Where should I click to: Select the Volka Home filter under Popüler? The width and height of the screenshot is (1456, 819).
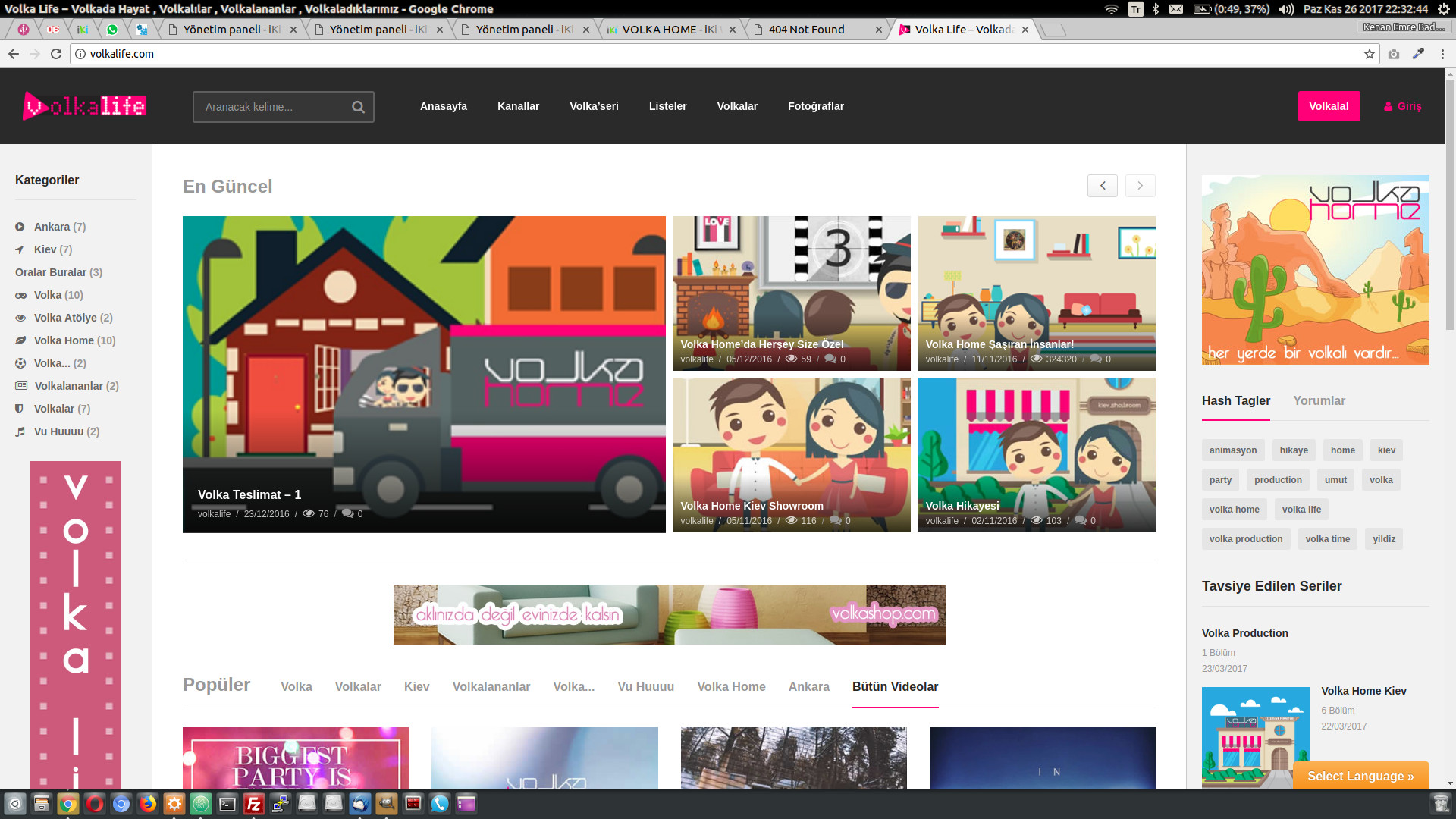(x=731, y=686)
